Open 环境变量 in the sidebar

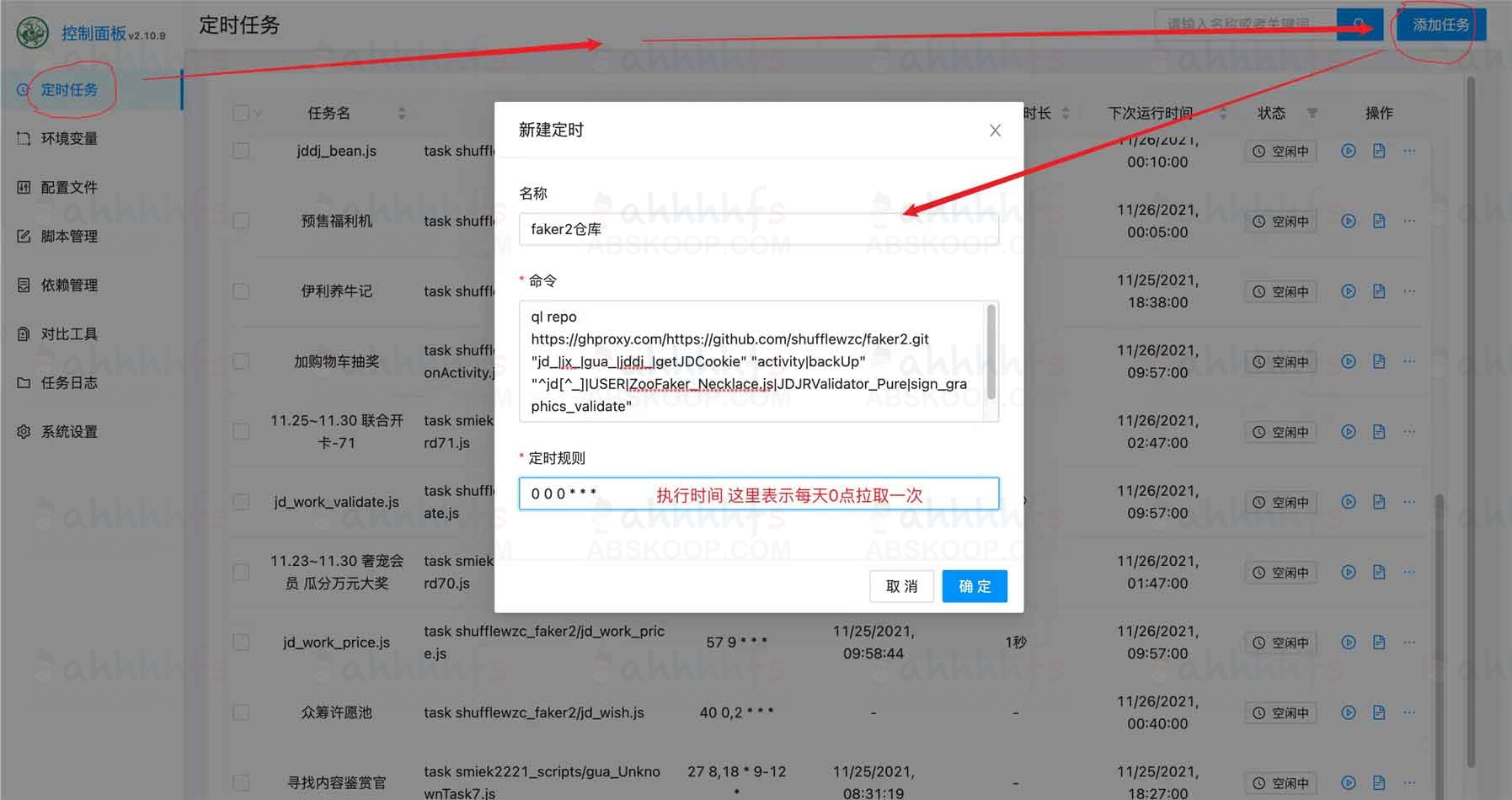tap(69, 139)
